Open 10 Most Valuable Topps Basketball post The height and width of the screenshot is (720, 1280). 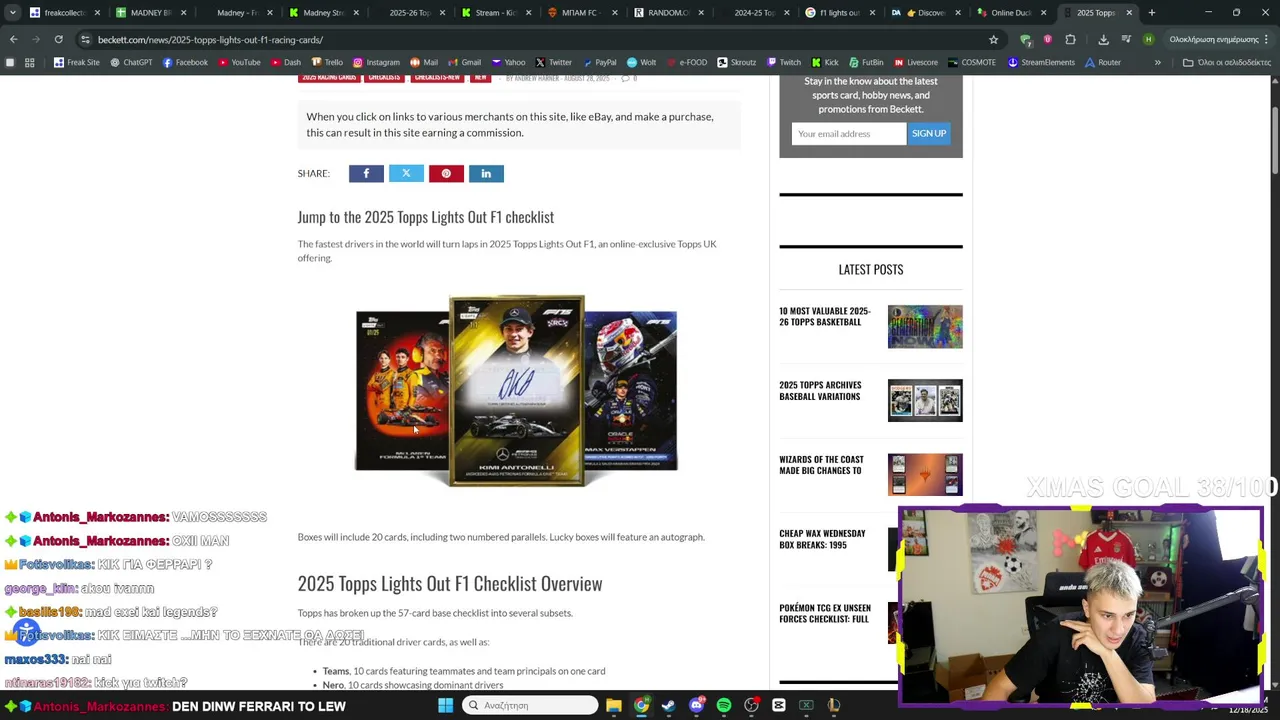[x=825, y=317]
